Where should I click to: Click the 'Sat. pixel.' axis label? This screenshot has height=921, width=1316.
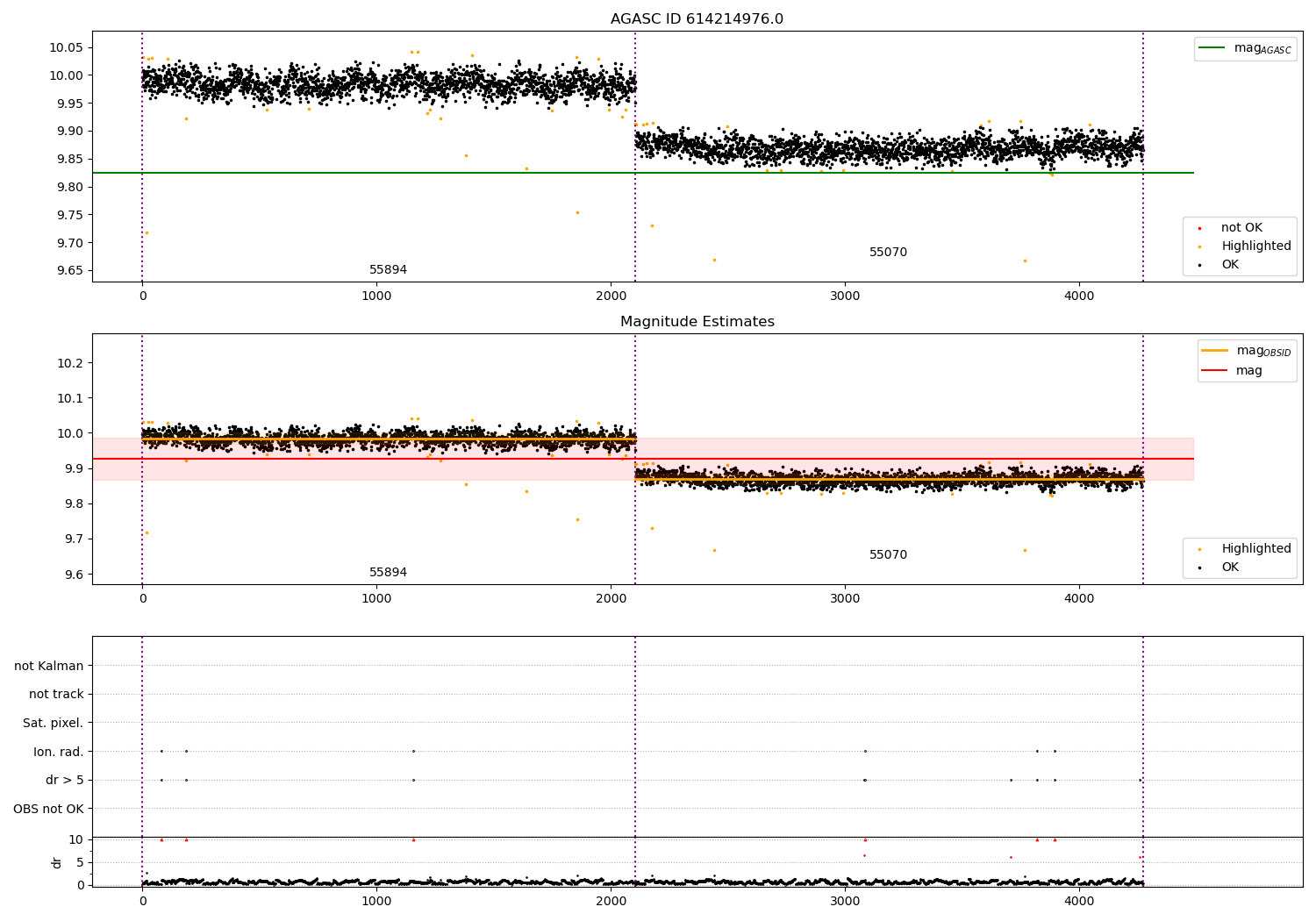click(54, 724)
